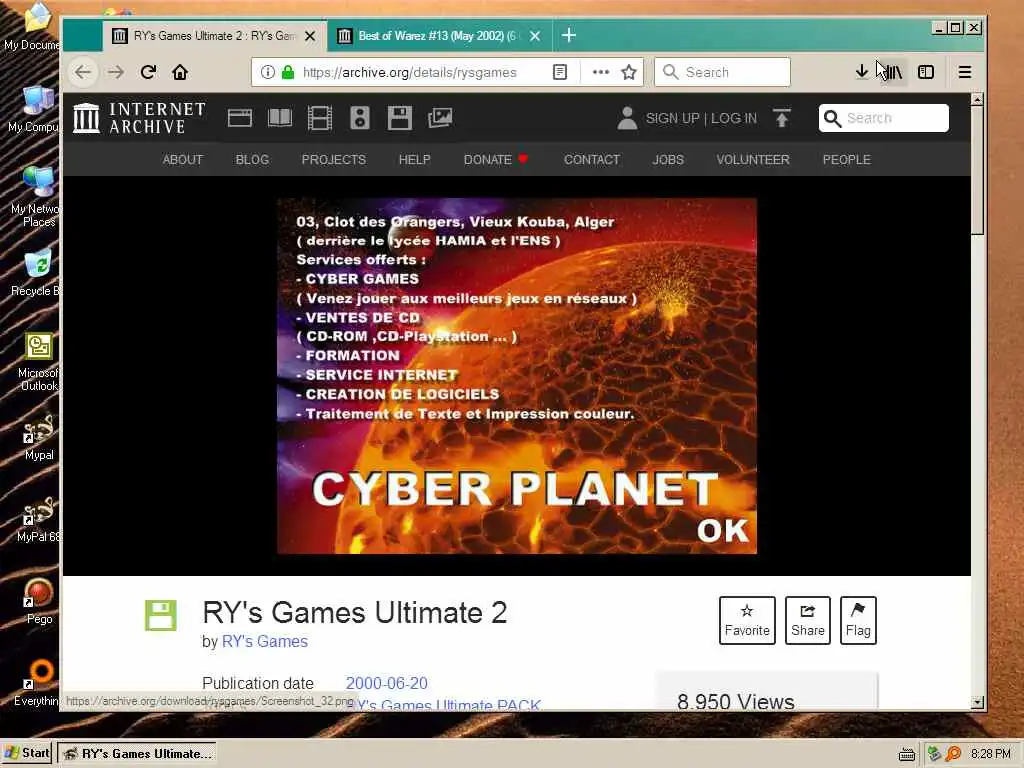
Task: Toggle the browser sidebar icon
Action: point(926,72)
